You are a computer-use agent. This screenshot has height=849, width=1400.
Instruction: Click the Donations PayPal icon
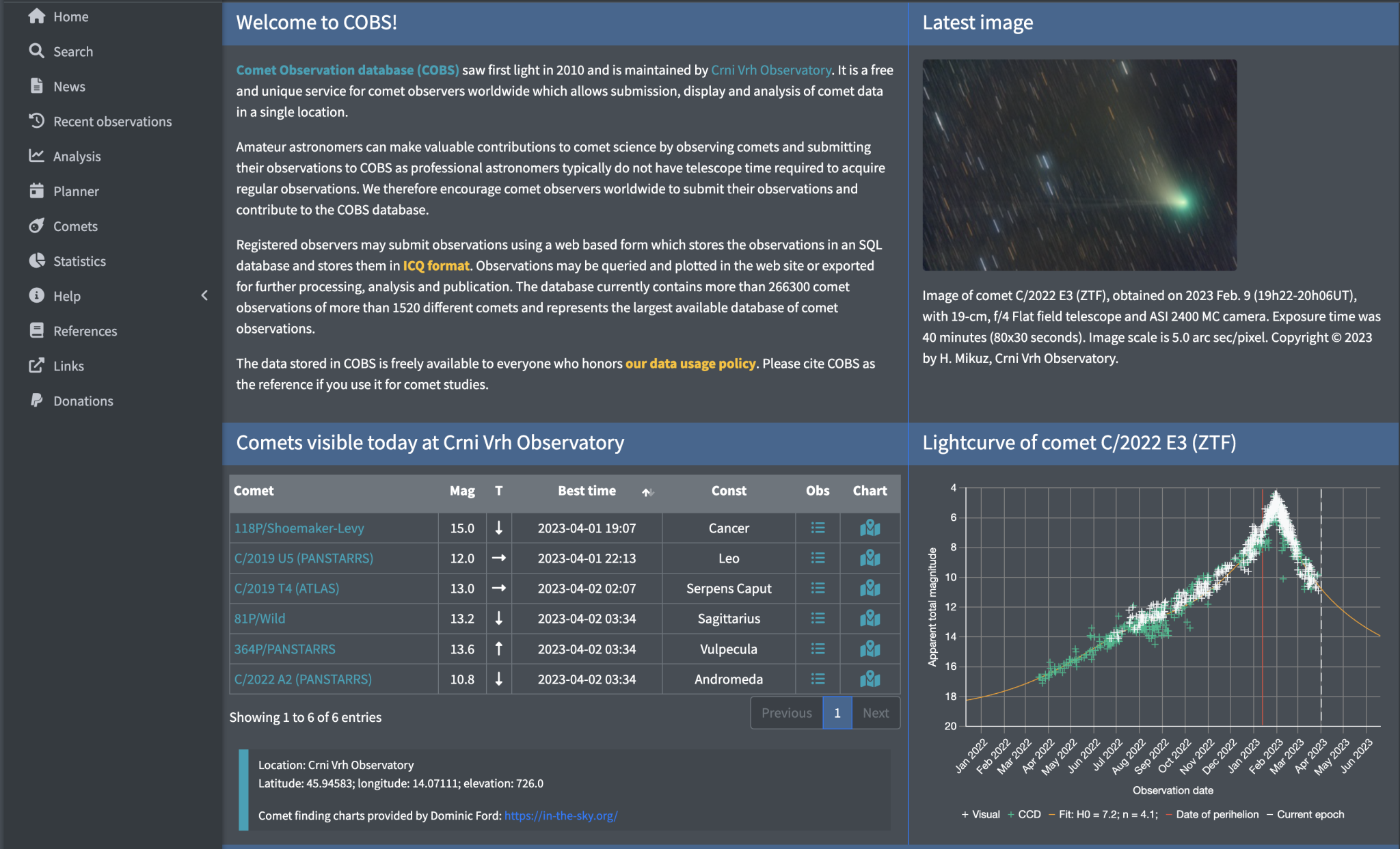click(x=36, y=401)
